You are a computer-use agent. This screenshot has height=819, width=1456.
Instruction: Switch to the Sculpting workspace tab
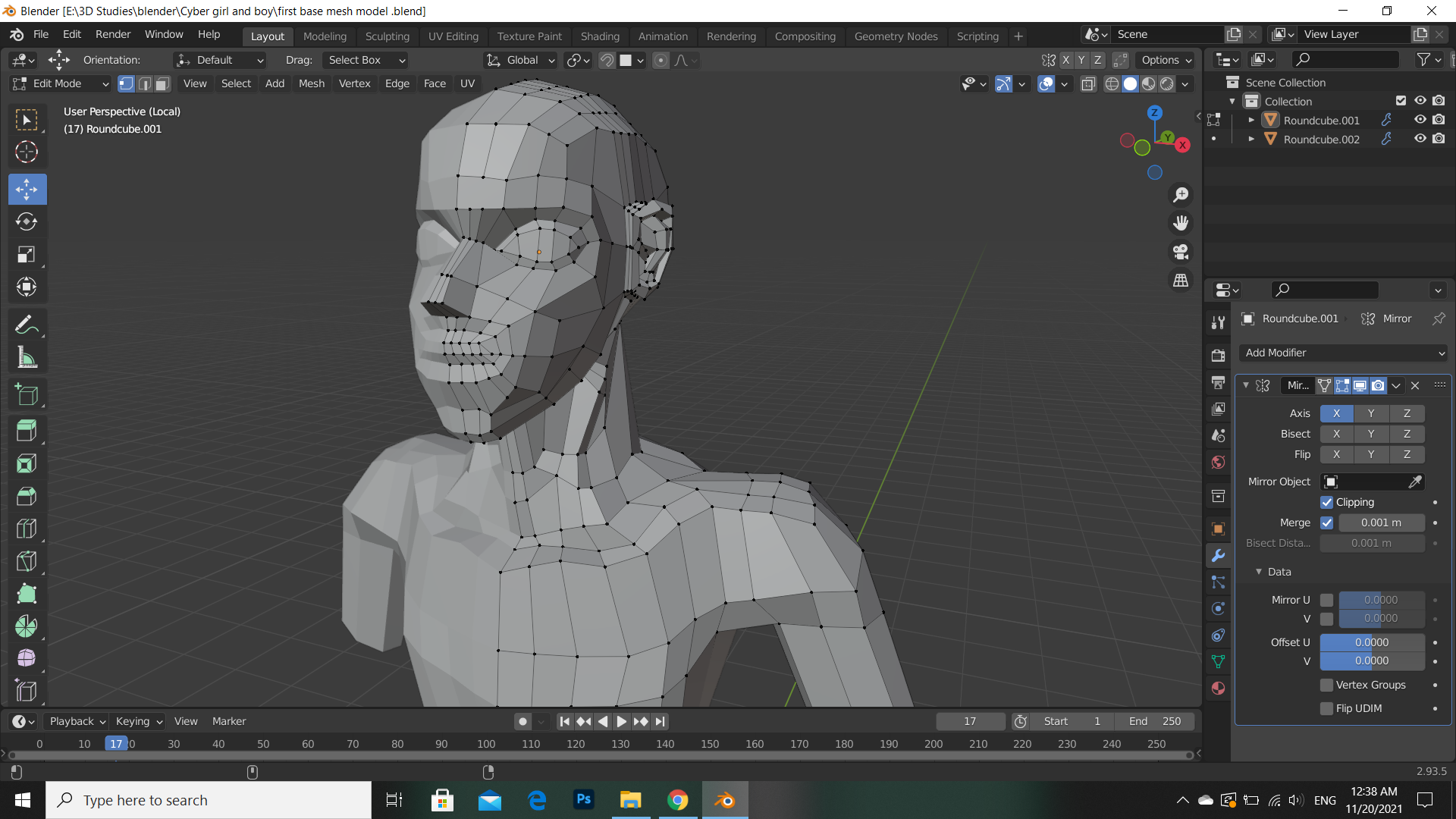click(387, 36)
